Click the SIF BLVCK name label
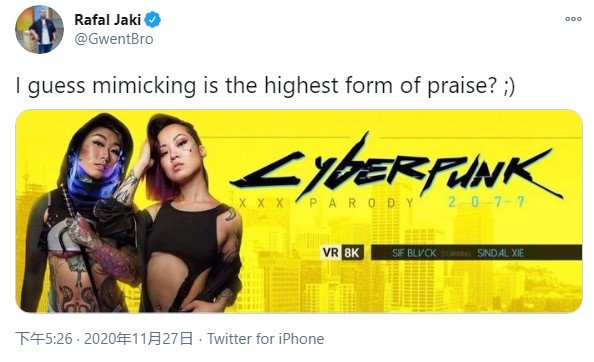594x362 pixels. click(x=414, y=253)
